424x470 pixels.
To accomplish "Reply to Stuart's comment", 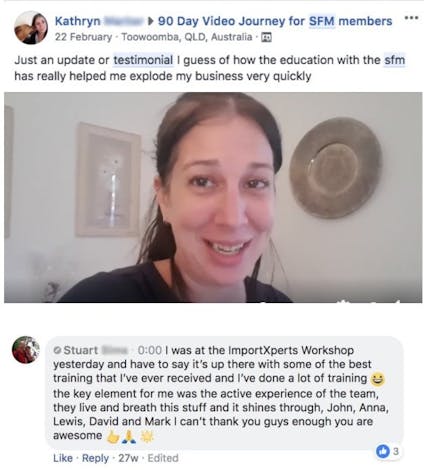I will 95,458.
